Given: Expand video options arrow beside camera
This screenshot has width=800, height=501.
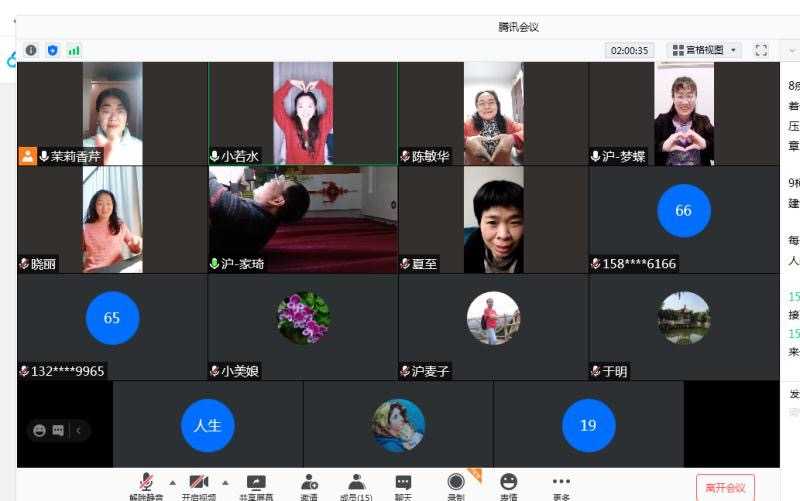Looking at the screenshot, I should tap(225, 482).
